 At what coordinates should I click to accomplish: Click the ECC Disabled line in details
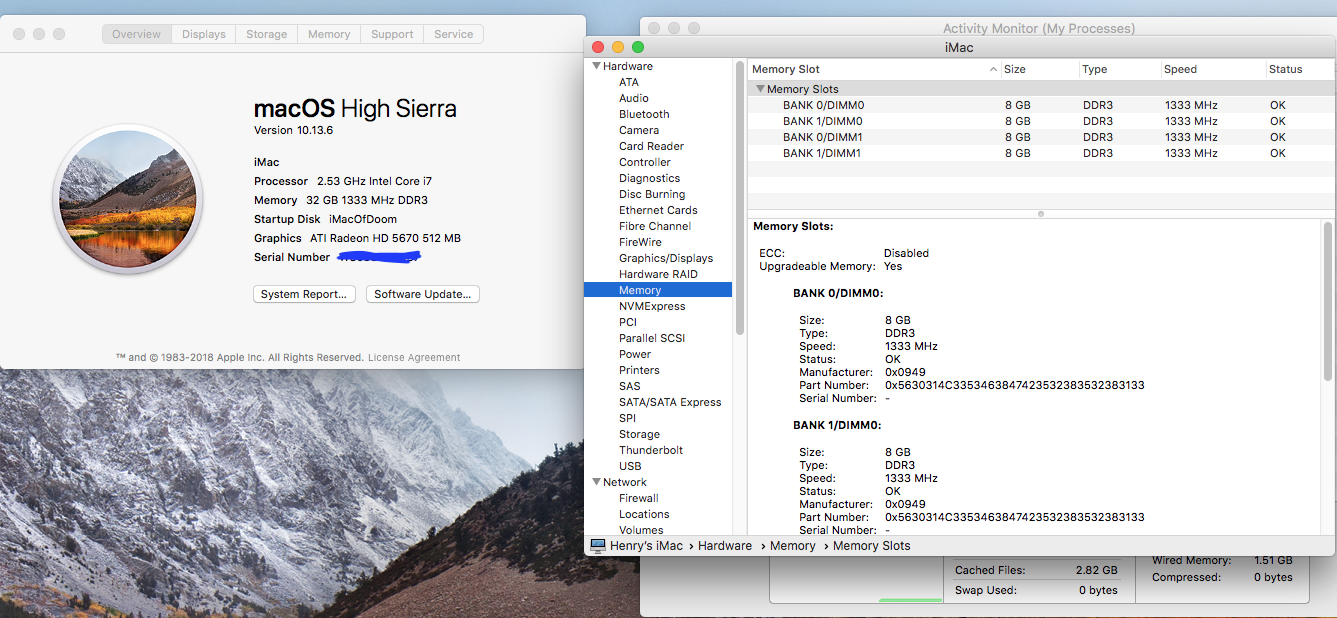(844, 253)
